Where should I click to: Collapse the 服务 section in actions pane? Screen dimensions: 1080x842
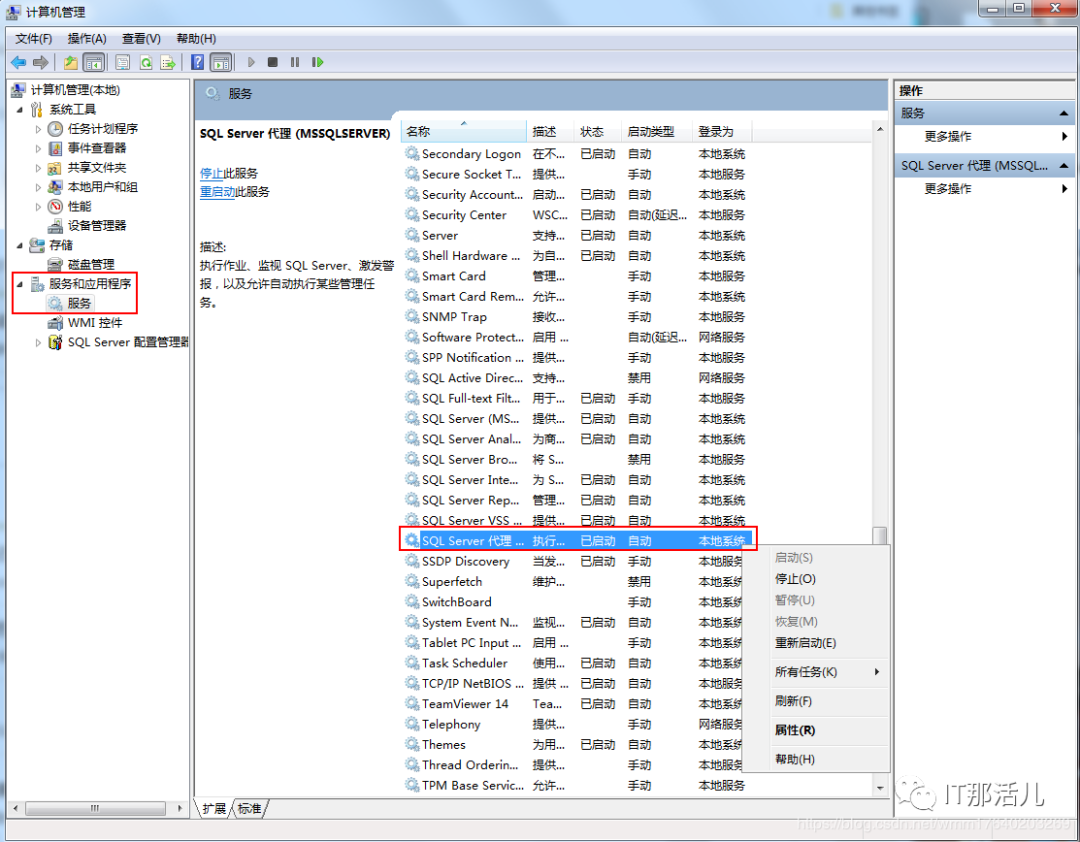click(x=1064, y=113)
